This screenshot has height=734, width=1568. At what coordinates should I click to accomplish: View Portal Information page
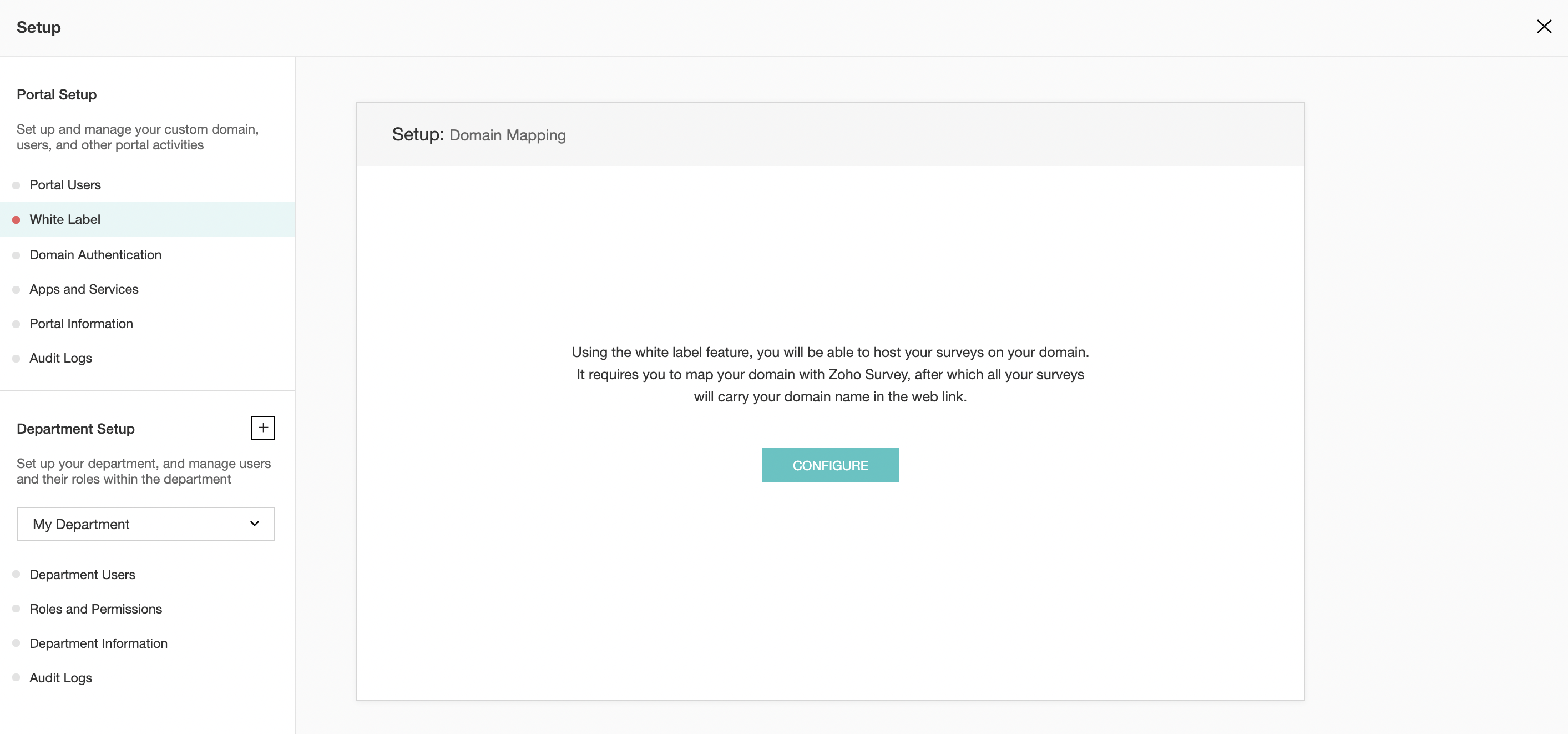(x=81, y=324)
